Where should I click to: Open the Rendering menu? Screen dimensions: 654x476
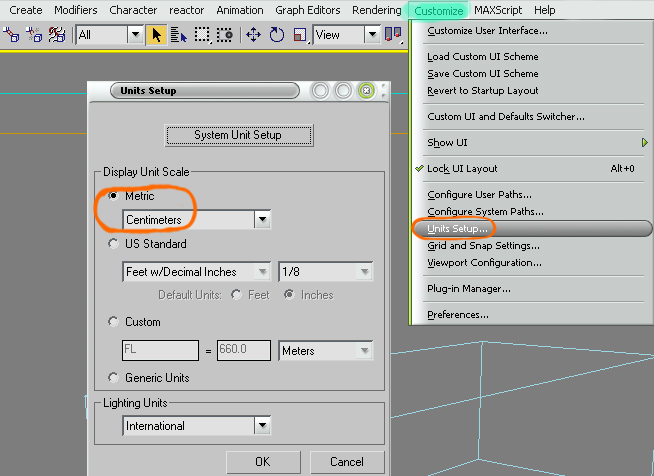coord(375,10)
